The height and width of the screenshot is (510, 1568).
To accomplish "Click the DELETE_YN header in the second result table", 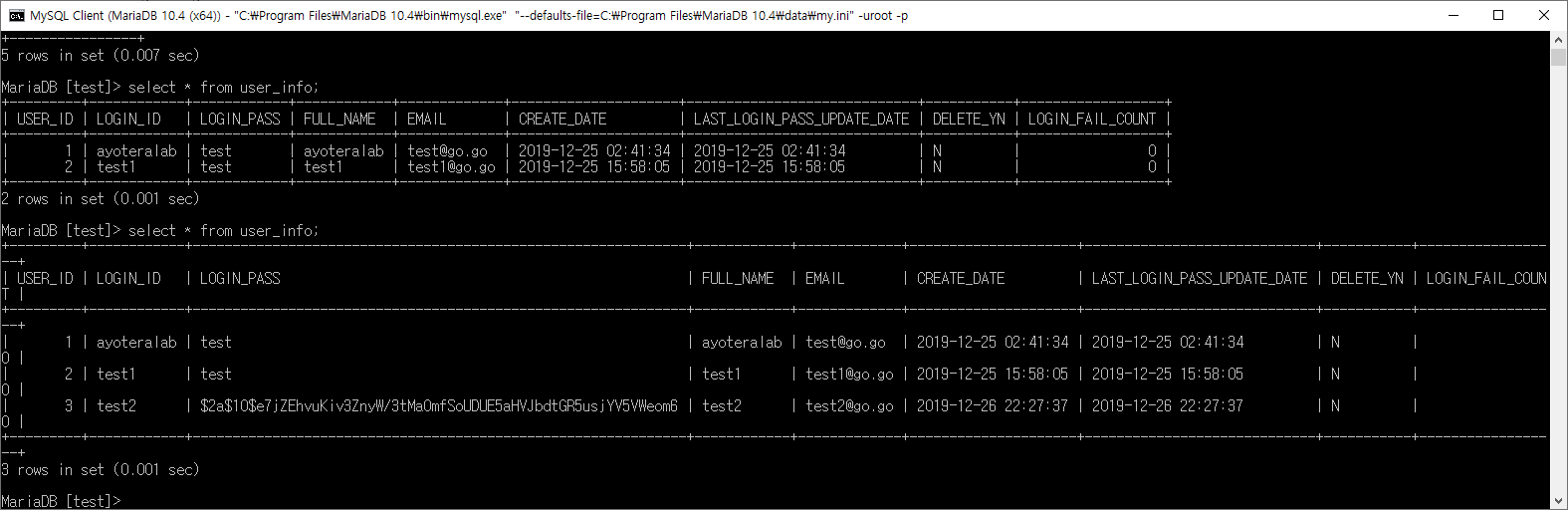I will [1367, 279].
